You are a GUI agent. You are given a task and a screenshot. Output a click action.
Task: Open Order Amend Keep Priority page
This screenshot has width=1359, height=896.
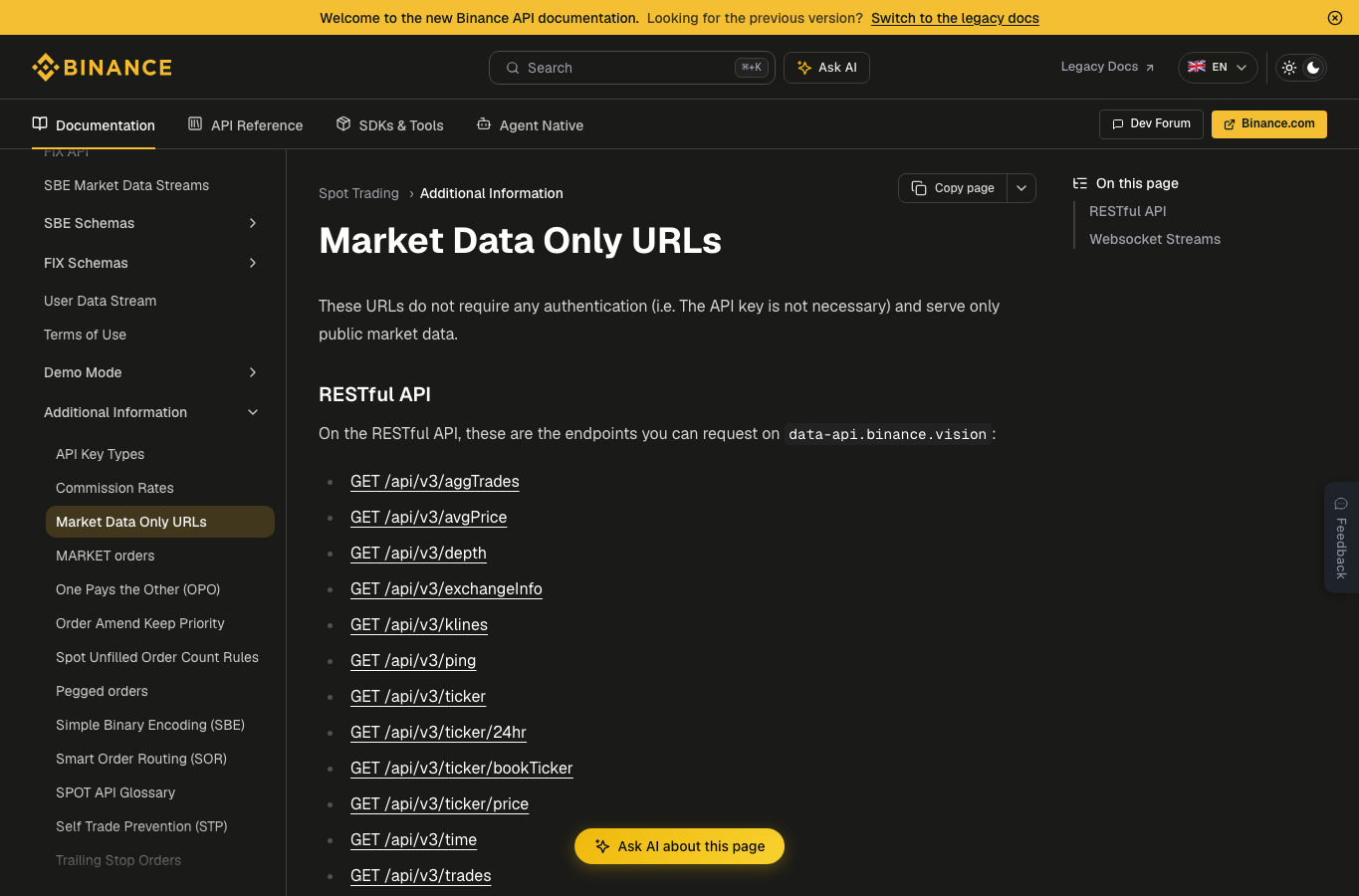coord(139,623)
